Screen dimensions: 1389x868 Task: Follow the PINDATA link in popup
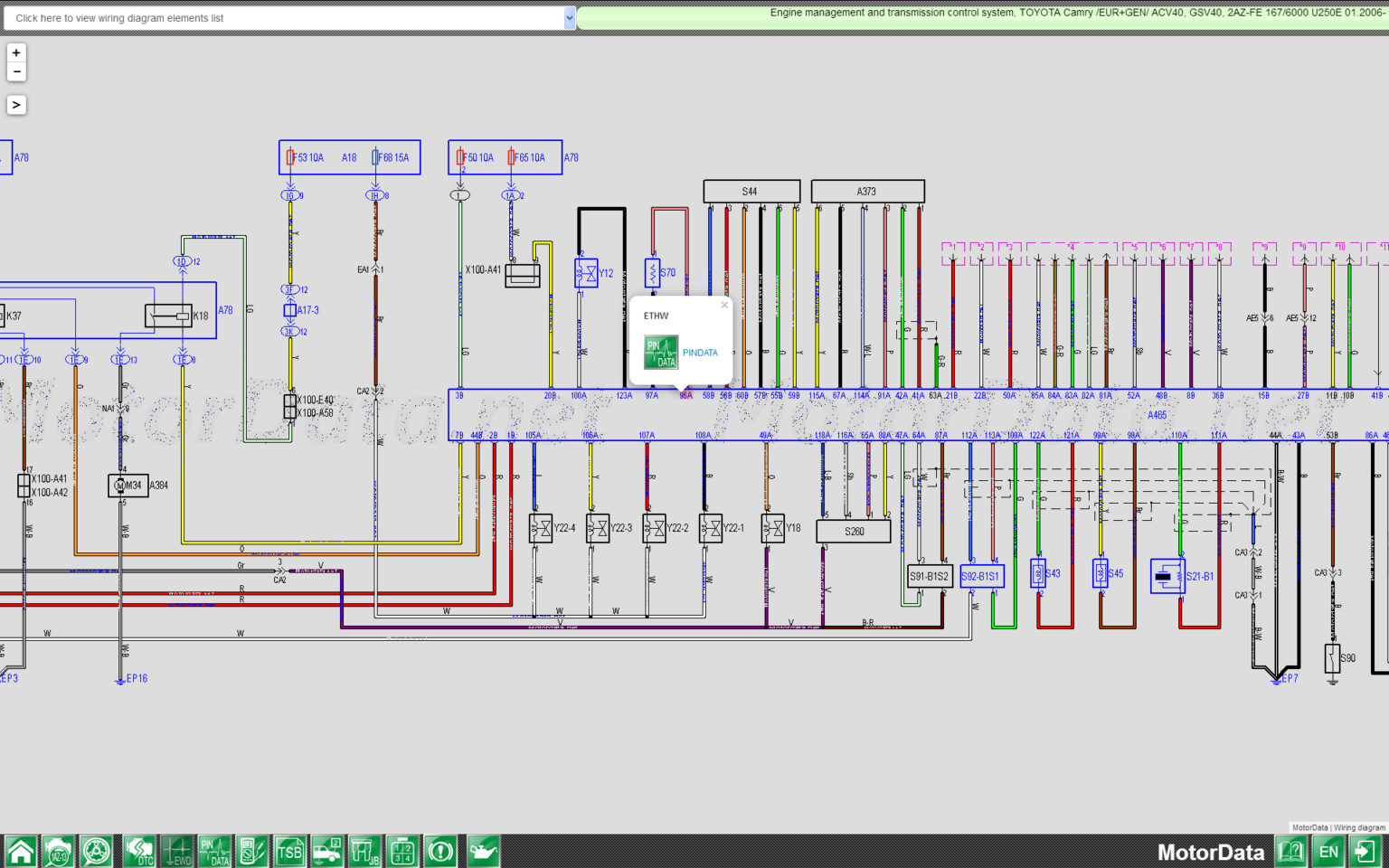click(x=700, y=353)
